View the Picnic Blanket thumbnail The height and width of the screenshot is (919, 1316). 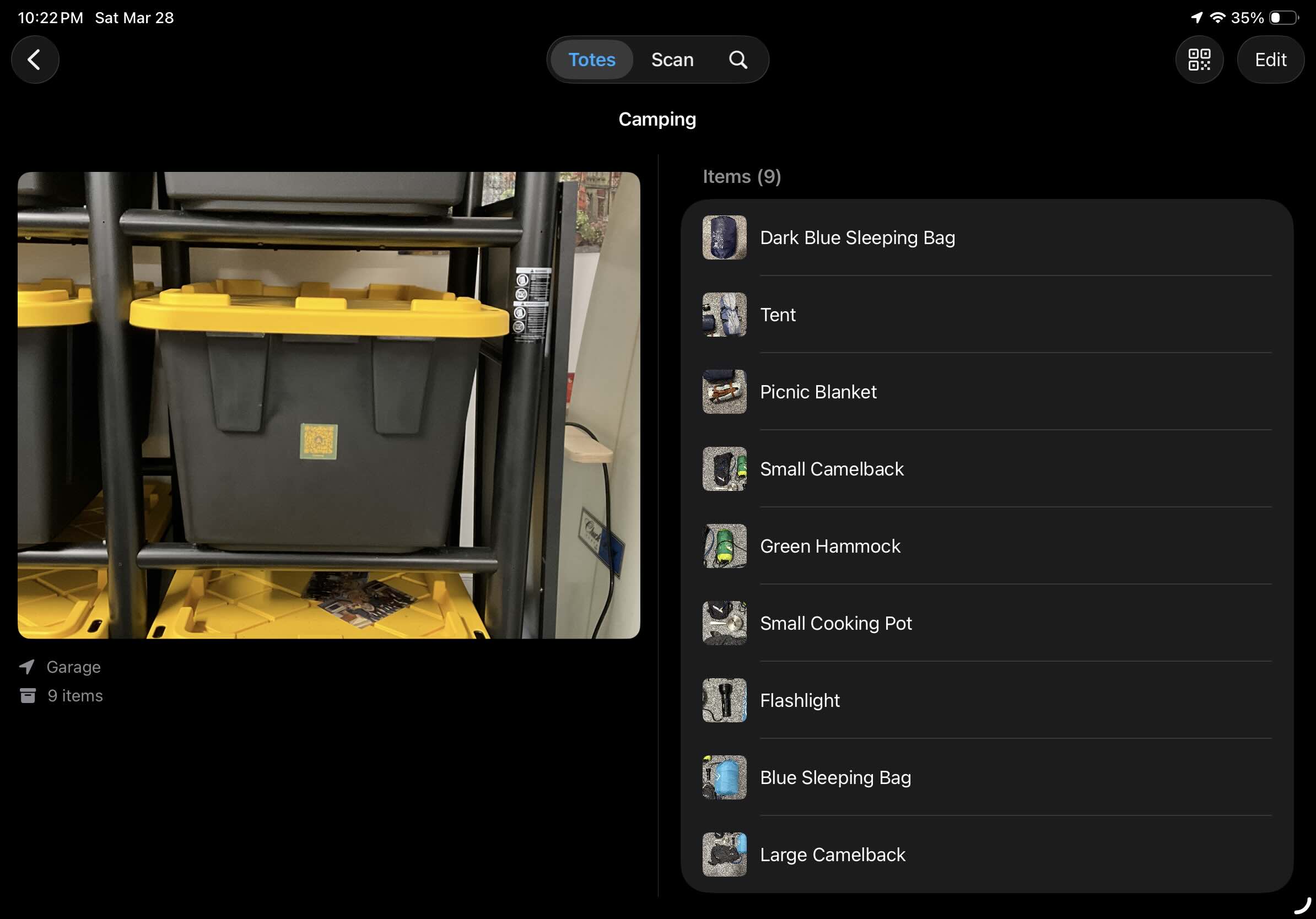click(725, 392)
